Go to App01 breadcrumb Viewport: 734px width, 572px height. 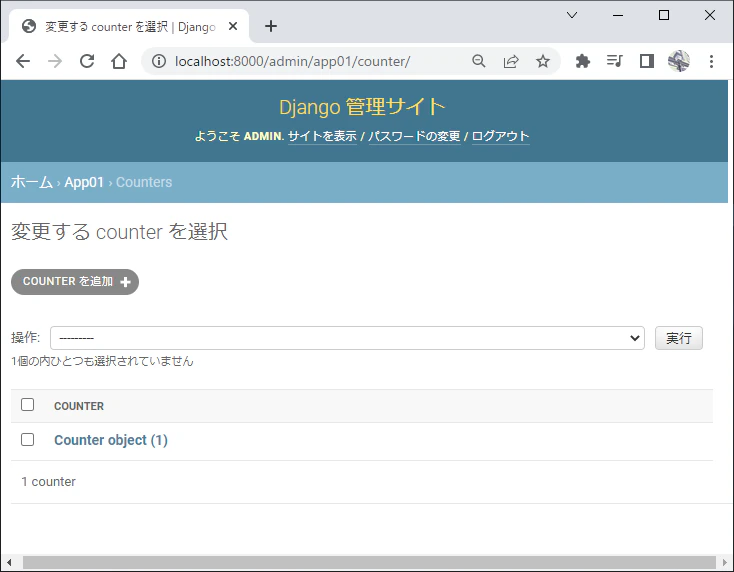[84, 182]
